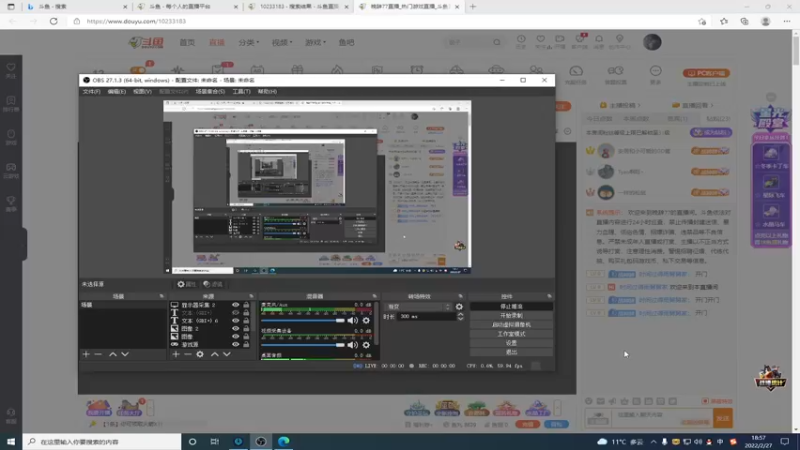Screen dimensions: 800x450
Task: Click 停止推流 to stop streaming
Action: tap(511, 307)
